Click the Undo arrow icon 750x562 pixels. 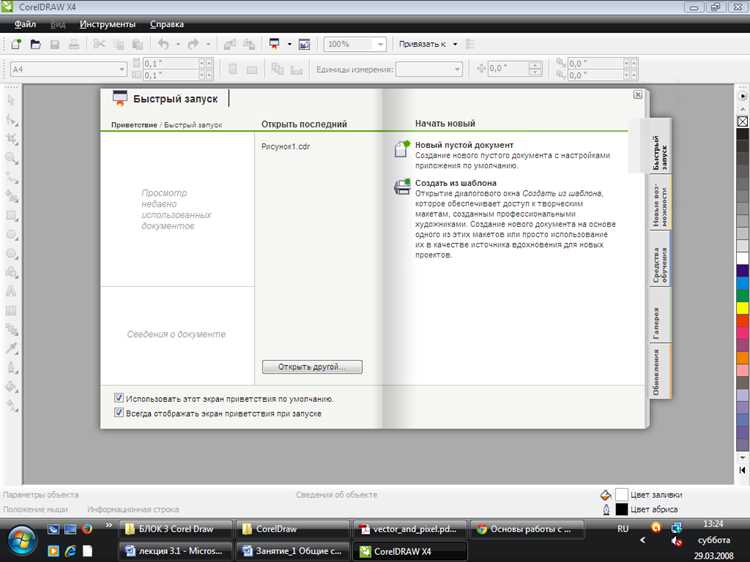tap(164, 44)
